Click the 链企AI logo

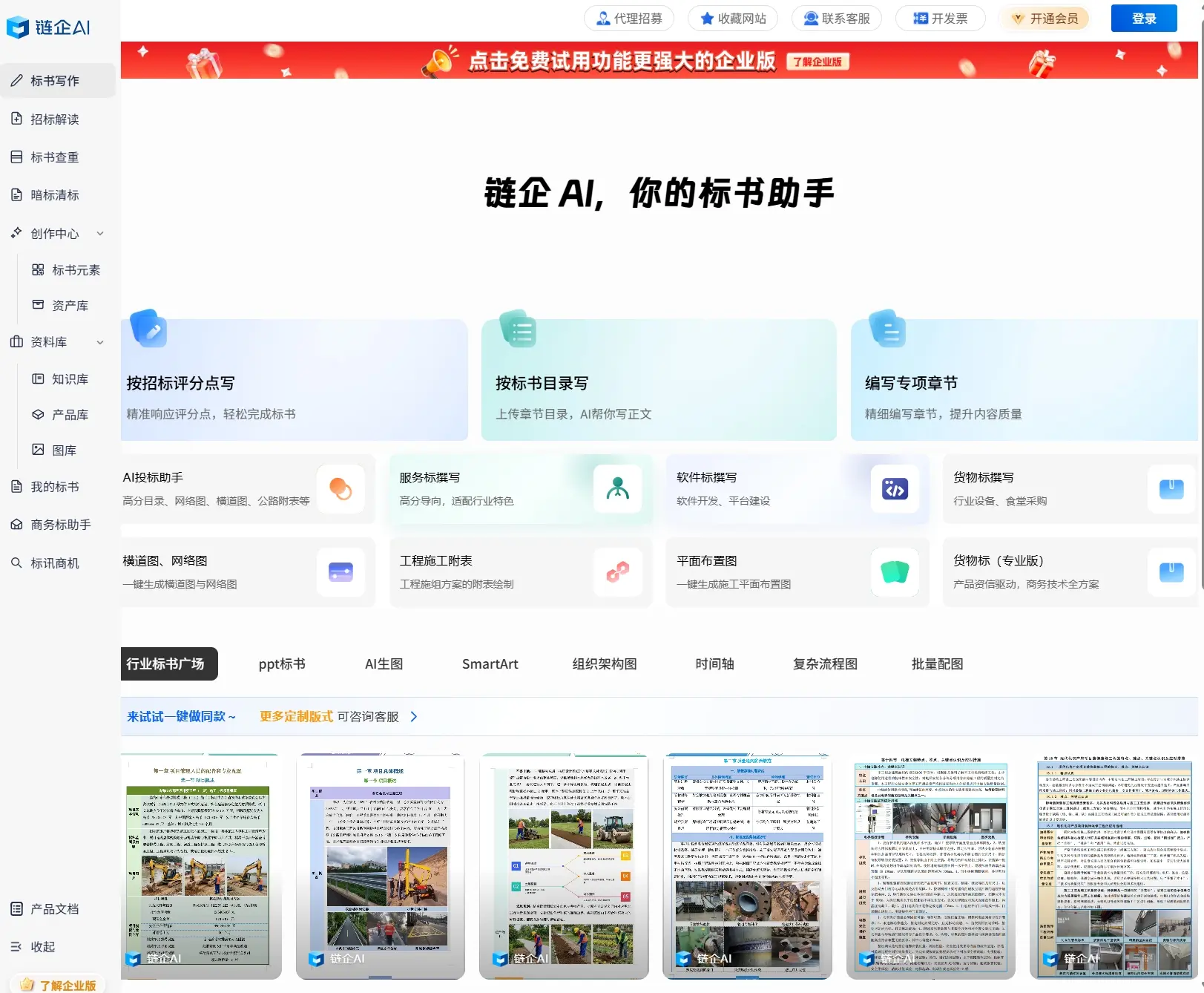[48, 27]
